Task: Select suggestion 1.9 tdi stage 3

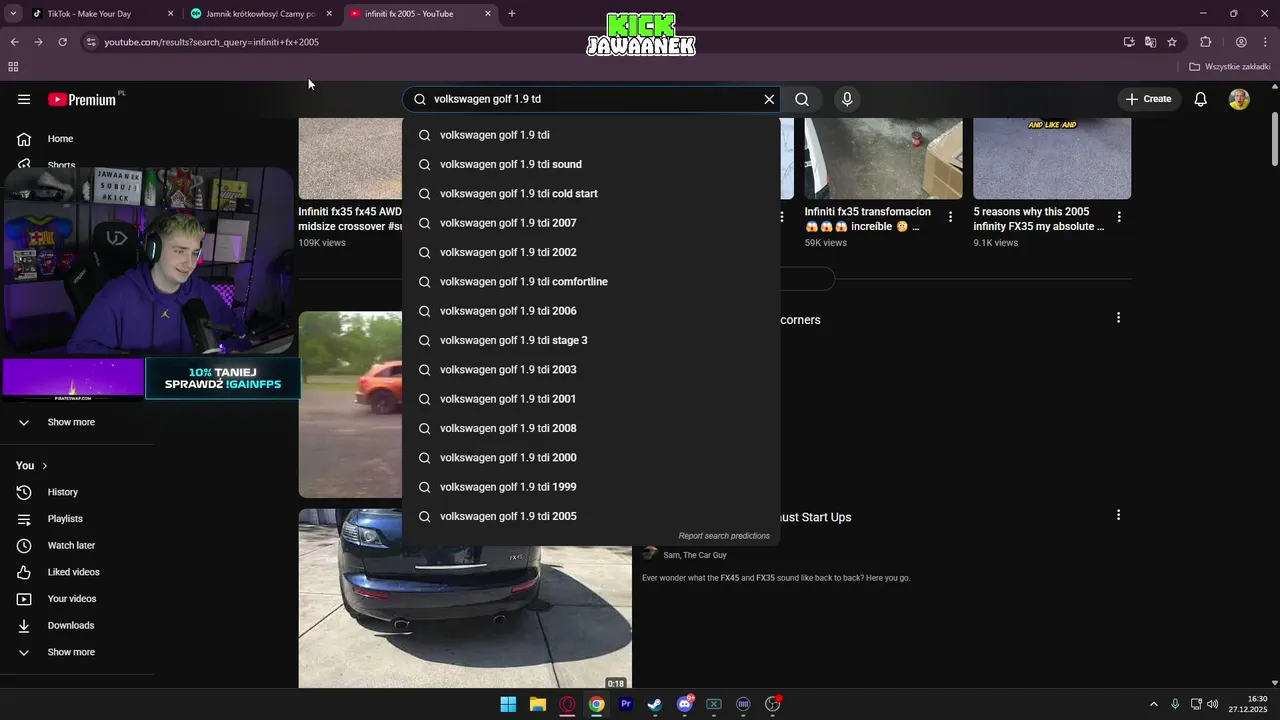Action: tap(591, 340)
